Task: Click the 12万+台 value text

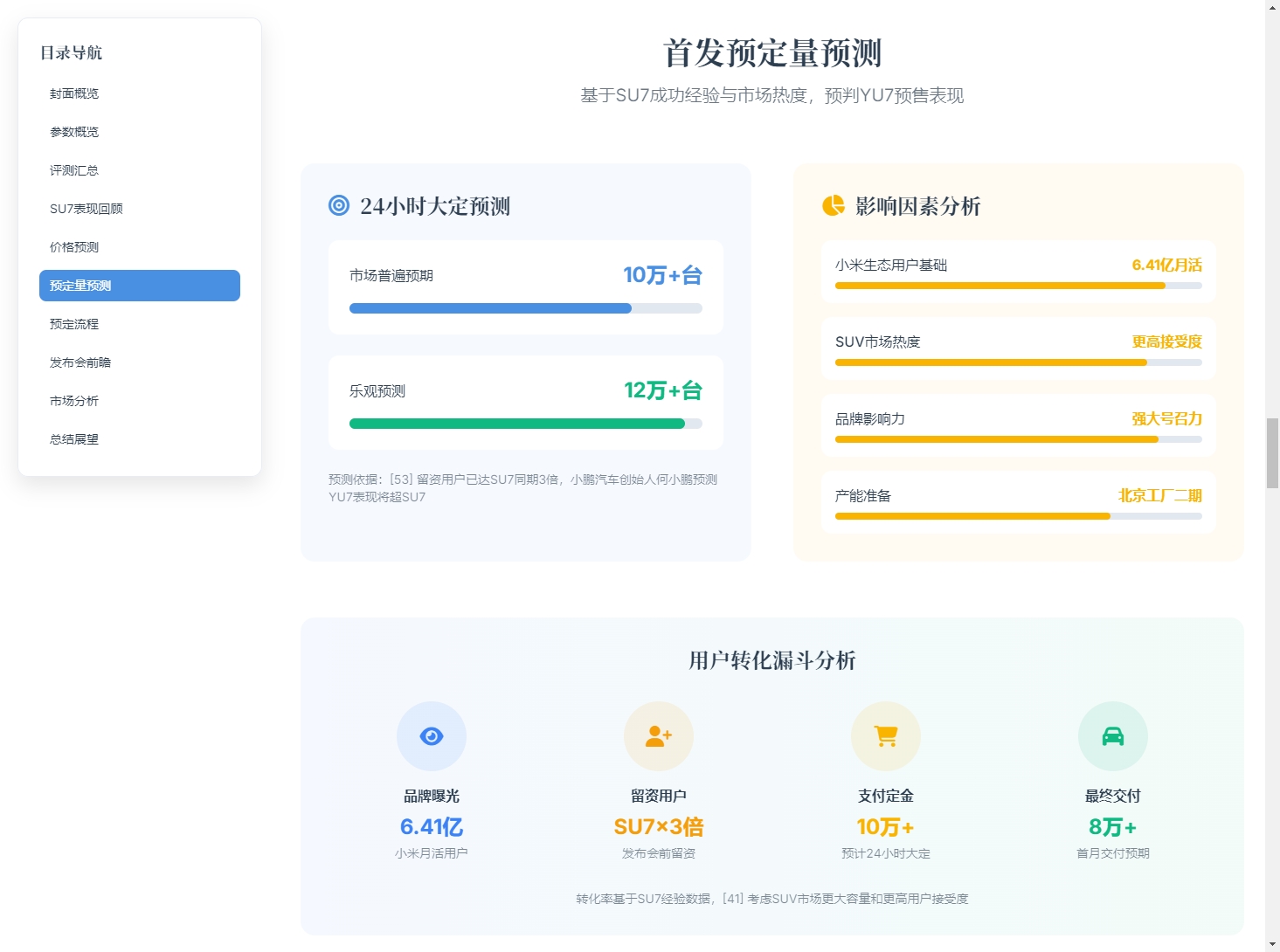Action: (662, 390)
